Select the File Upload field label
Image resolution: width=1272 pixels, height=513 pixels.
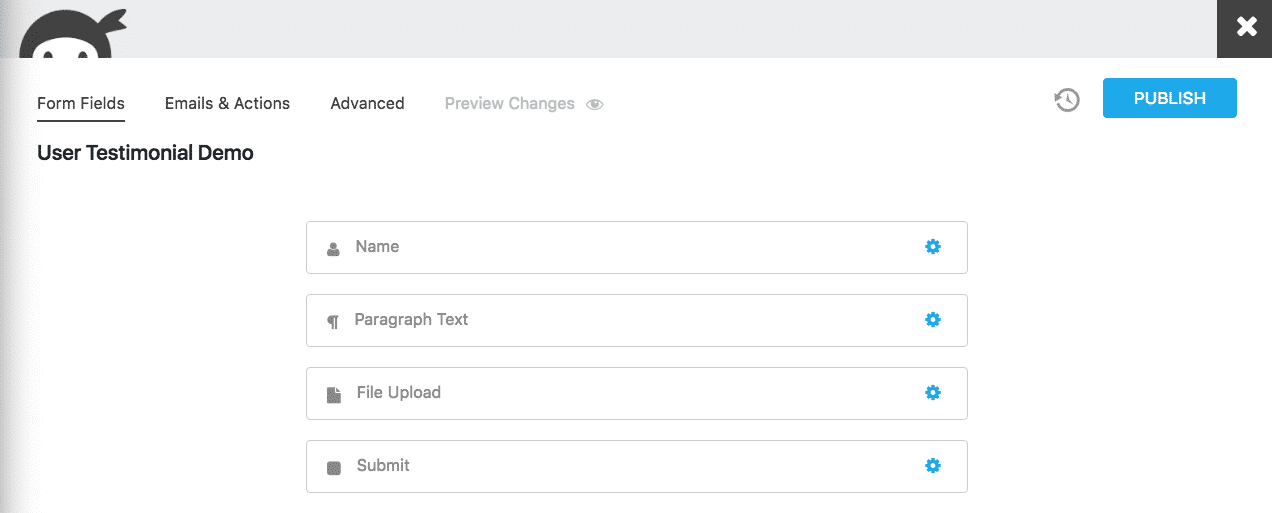coord(398,393)
